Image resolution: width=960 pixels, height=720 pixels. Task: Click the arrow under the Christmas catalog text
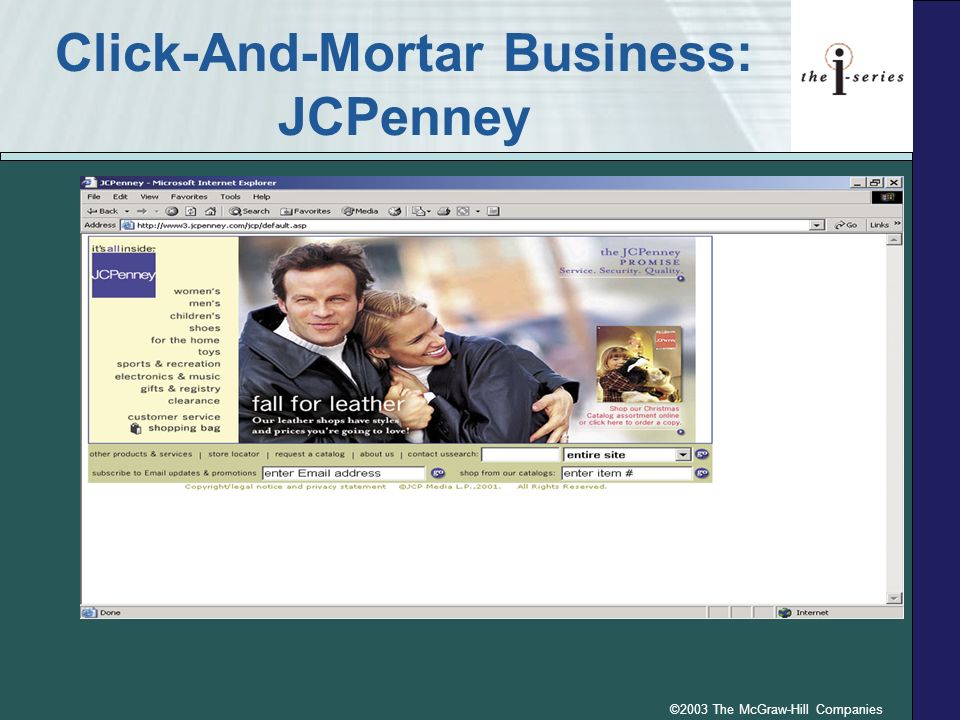[680, 432]
